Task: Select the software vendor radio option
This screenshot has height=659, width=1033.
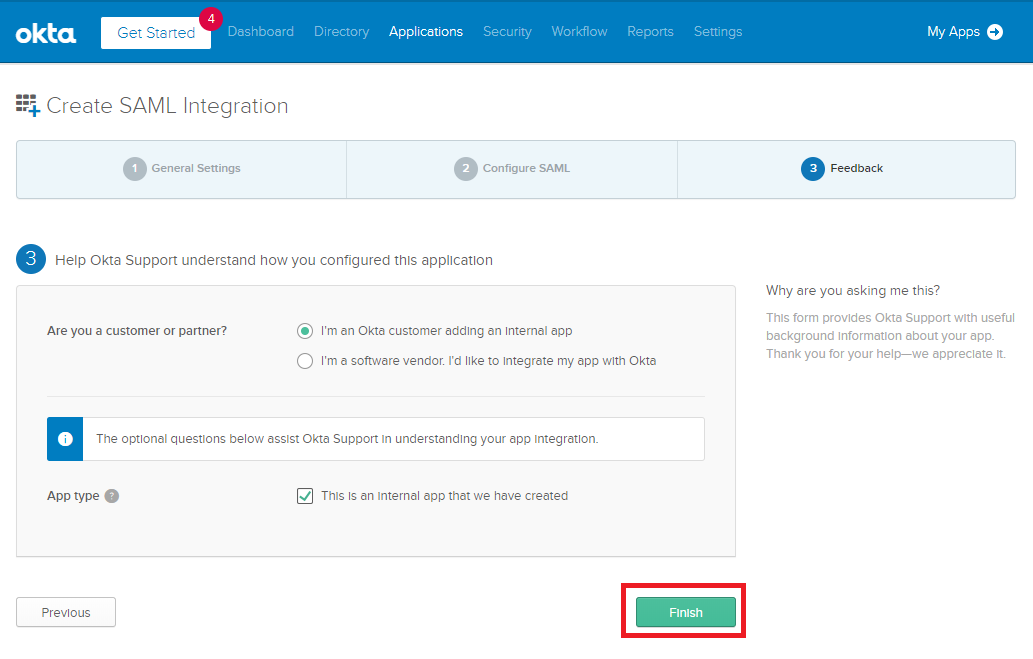Action: [x=304, y=361]
